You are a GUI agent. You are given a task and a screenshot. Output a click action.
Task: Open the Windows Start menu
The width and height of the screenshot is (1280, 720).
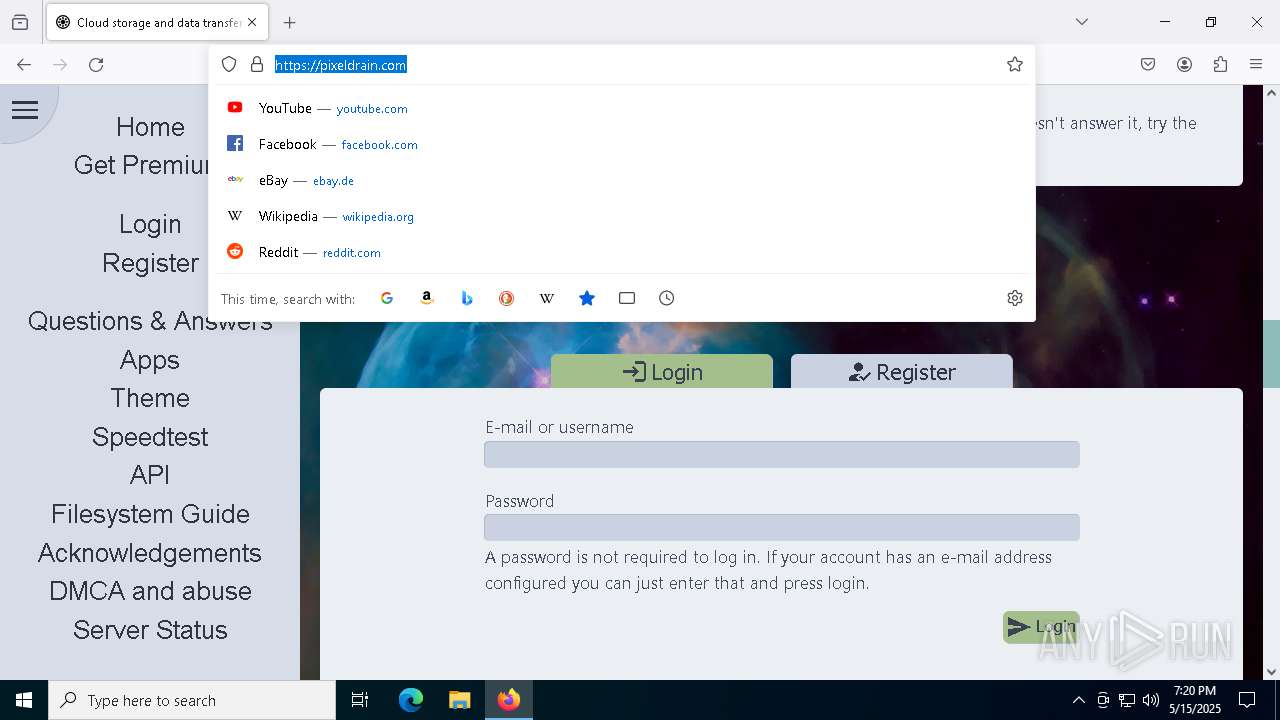24,700
